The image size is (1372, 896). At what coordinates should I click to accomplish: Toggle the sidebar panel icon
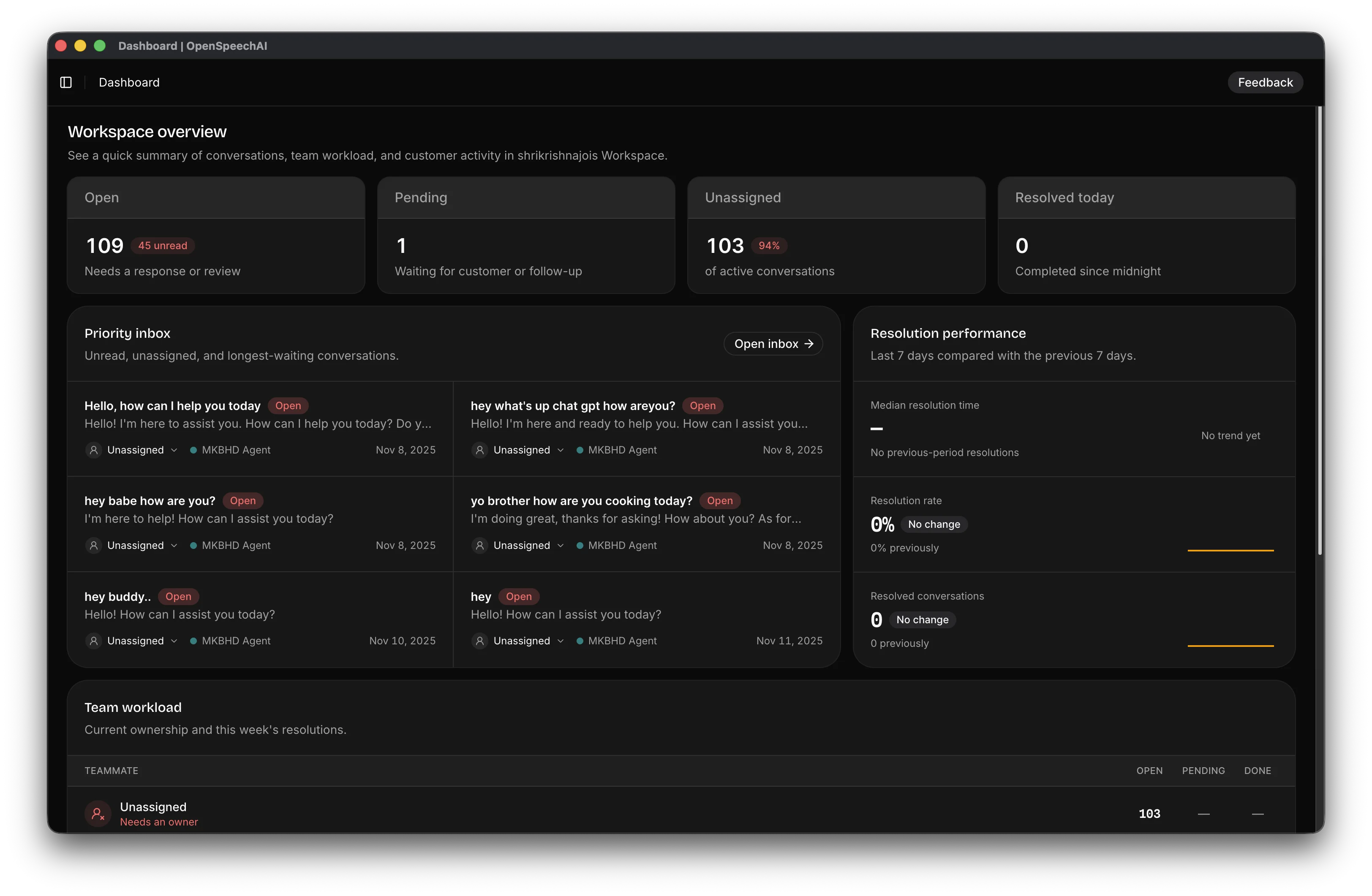click(x=66, y=82)
